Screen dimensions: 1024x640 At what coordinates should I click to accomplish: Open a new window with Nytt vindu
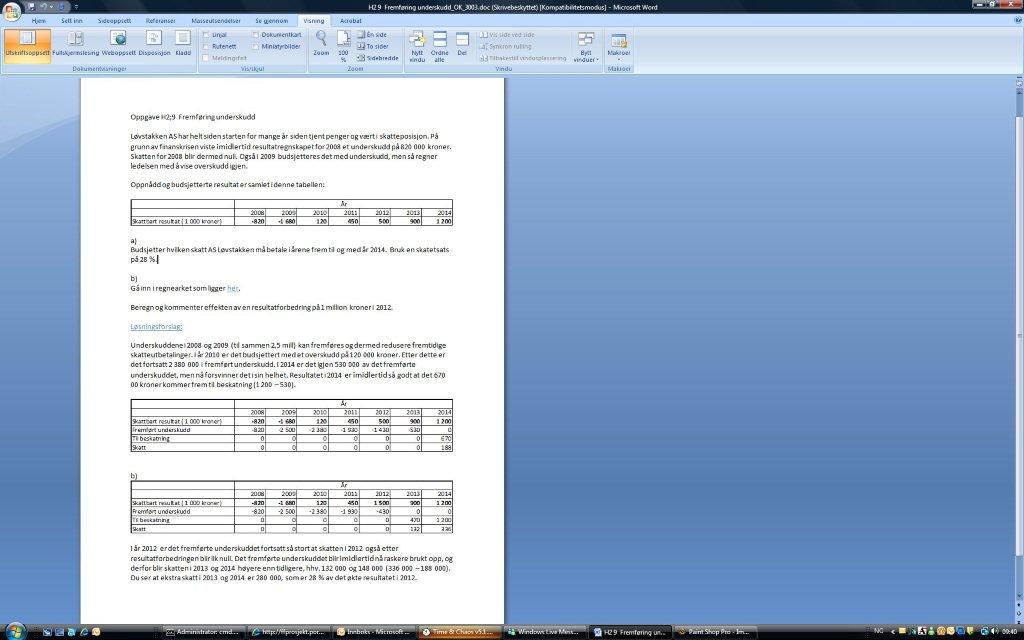(x=417, y=45)
